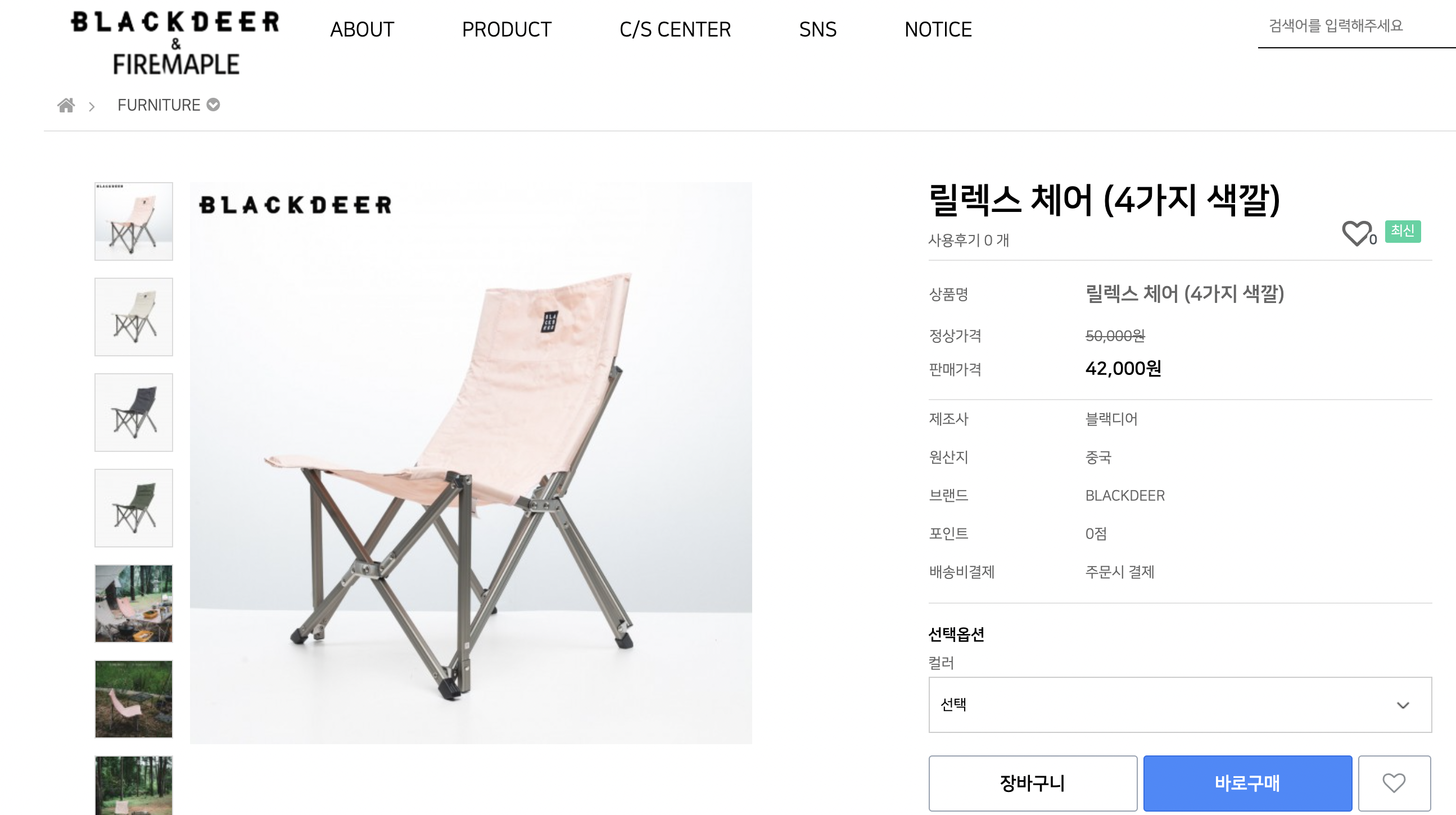Select the black chair thumbnail
Screen dimensions: 1456x815
tap(133, 412)
